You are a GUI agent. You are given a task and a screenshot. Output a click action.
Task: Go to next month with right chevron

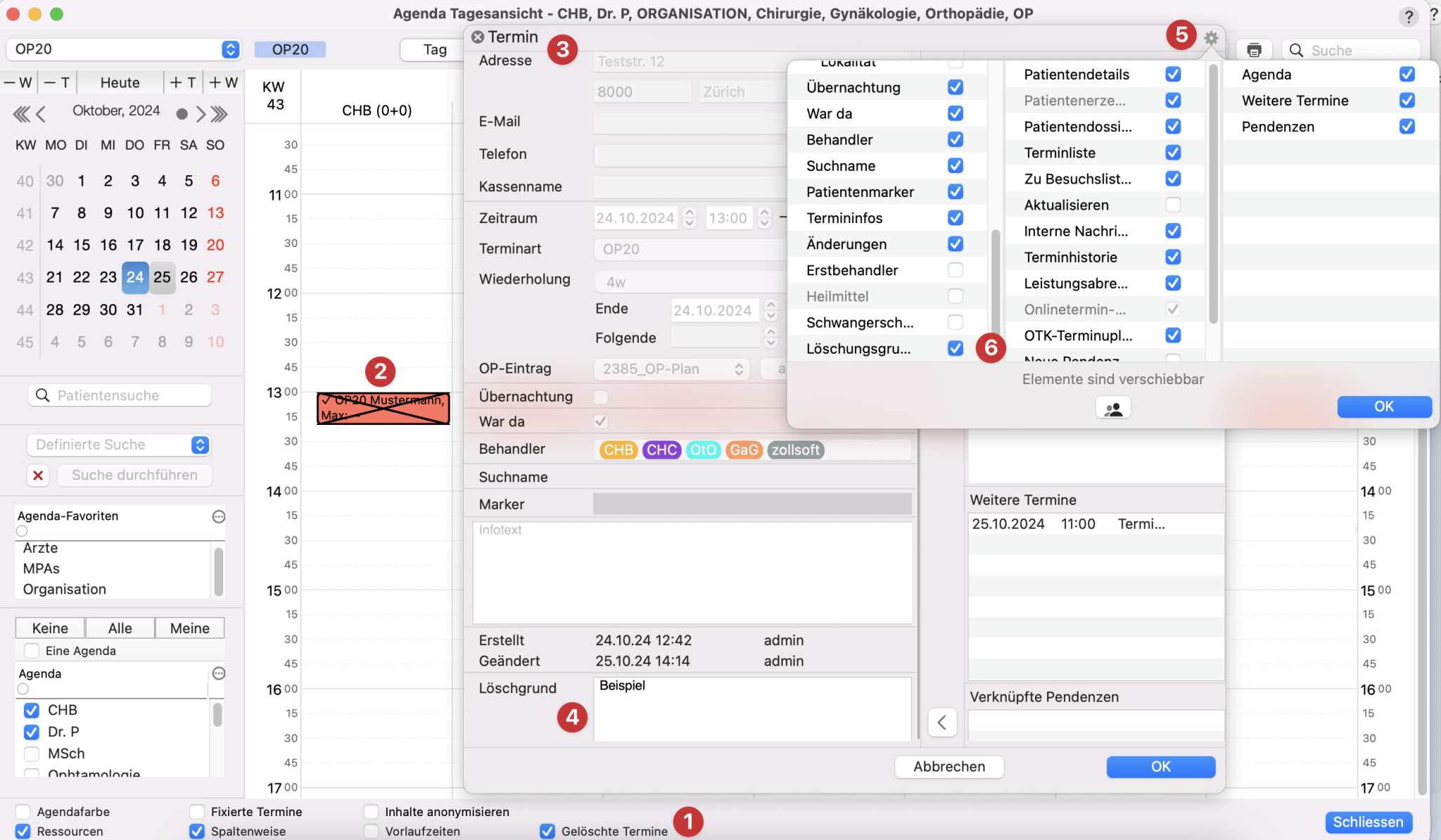tap(201, 113)
